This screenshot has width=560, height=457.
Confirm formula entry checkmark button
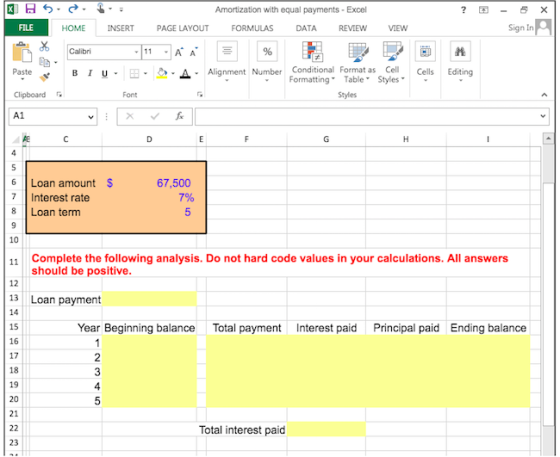pos(155,116)
